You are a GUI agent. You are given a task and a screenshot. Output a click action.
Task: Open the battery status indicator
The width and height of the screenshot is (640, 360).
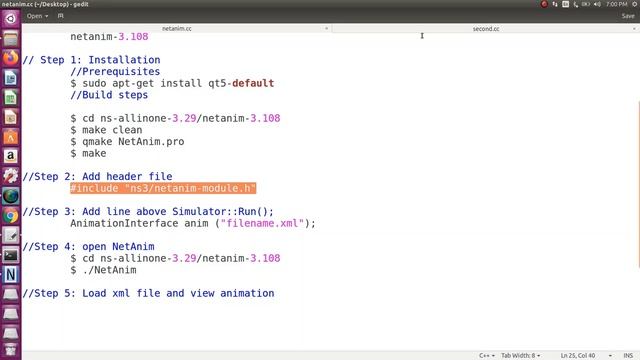click(586, 4)
